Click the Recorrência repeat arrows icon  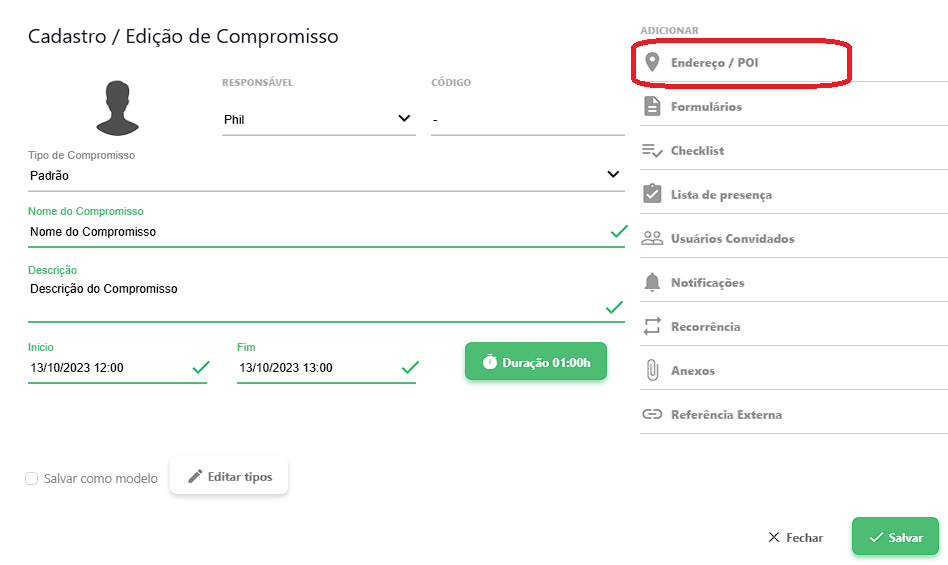tap(652, 327)
